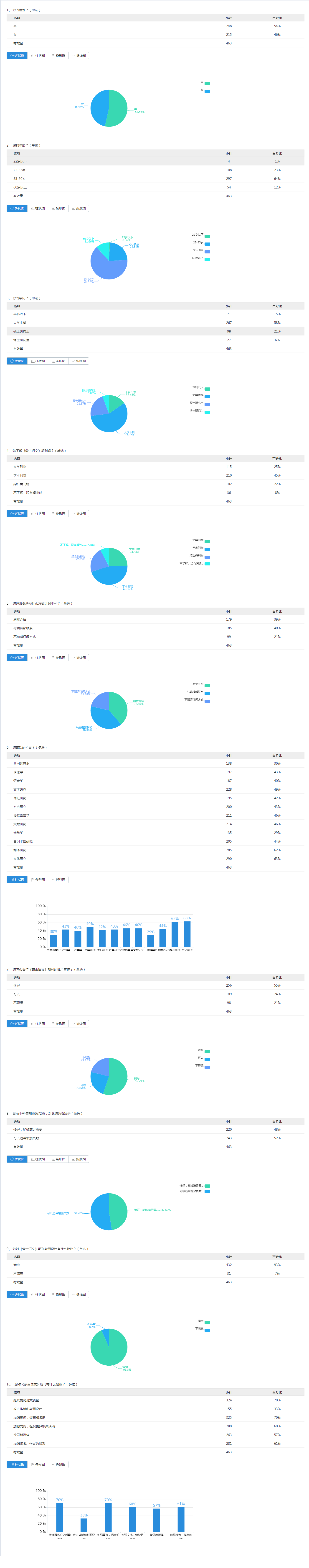Switch question 1 gender chart to 折线图
This screenshot has width=309, height=1568.
point(79,55)
